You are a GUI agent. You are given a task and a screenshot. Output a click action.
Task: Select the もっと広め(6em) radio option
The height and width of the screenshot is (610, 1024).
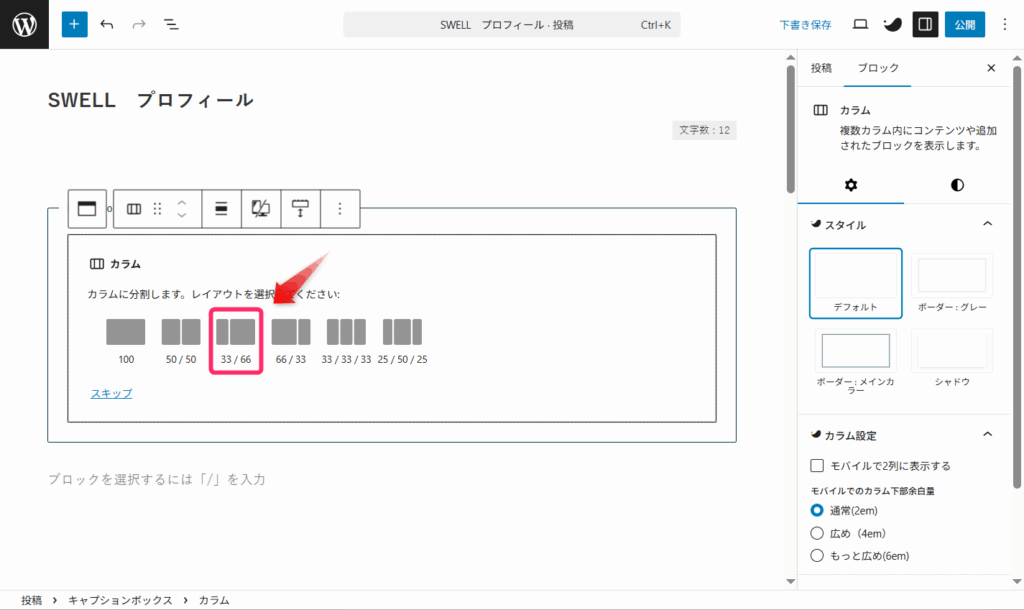816,556
